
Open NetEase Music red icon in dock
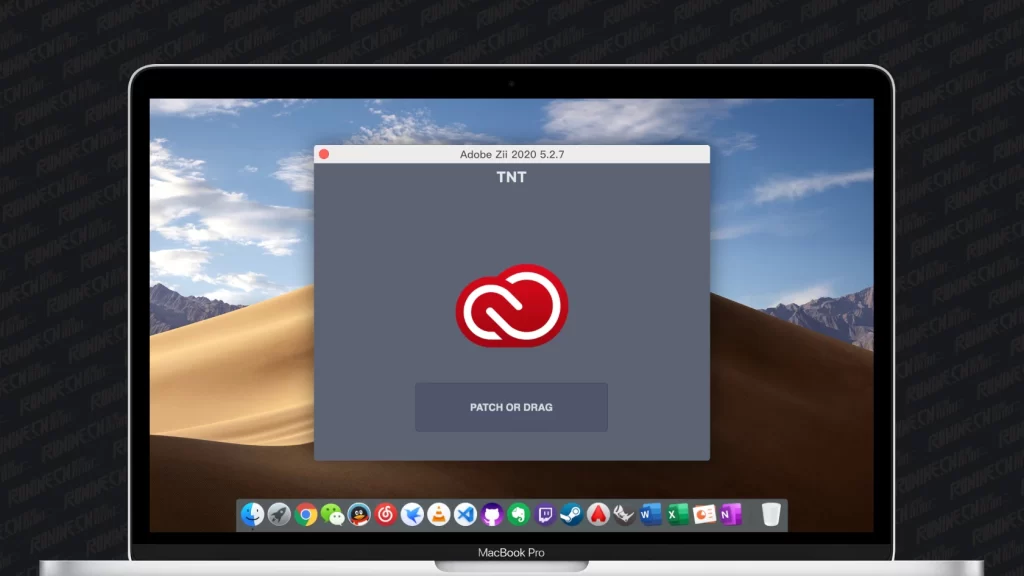click(x=386, y=515)
